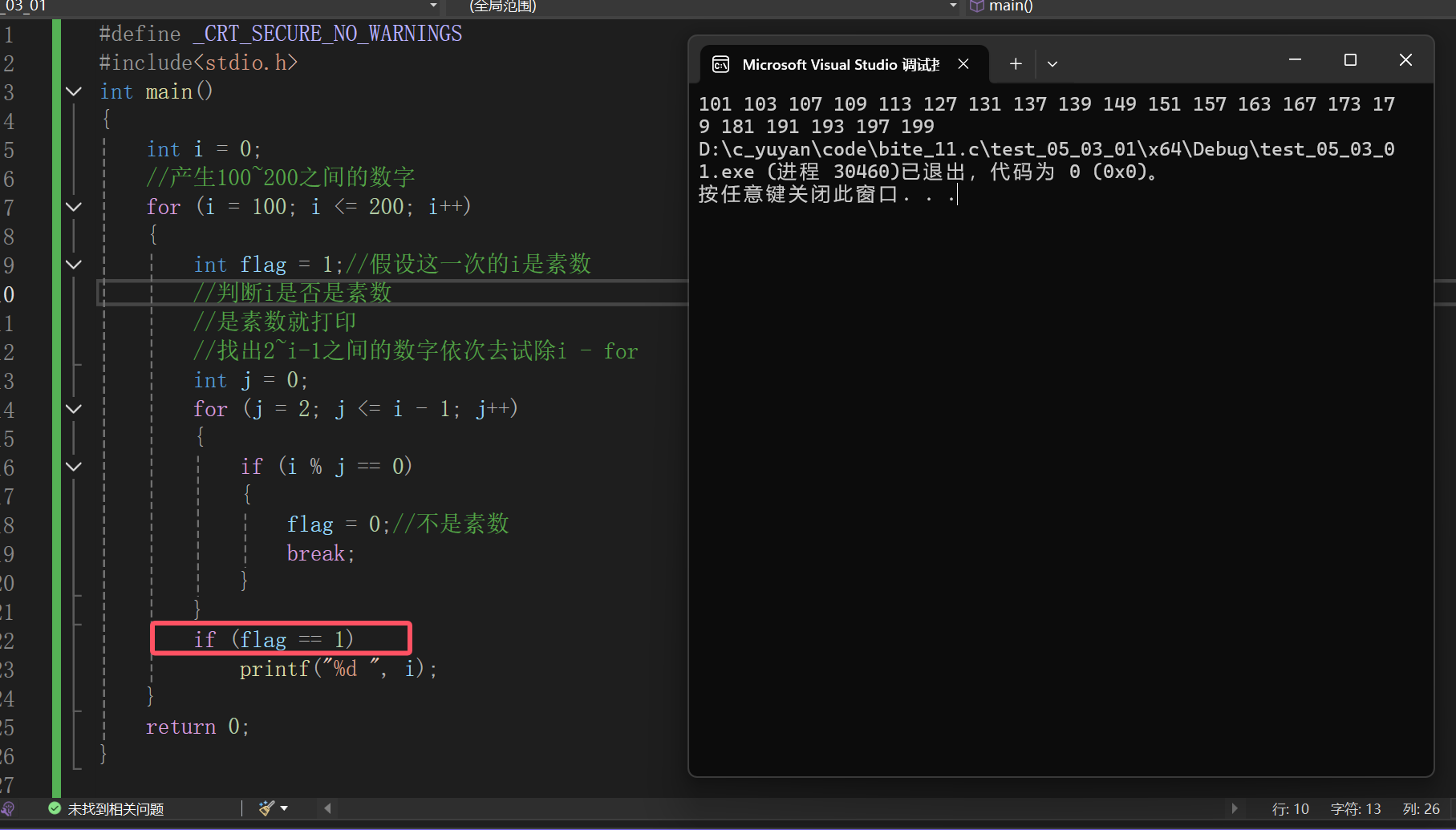The width and height of the screenshot is (1456, 830).
Task: Click the 字符: 13 character indicator
Action: click(1356, 809)
